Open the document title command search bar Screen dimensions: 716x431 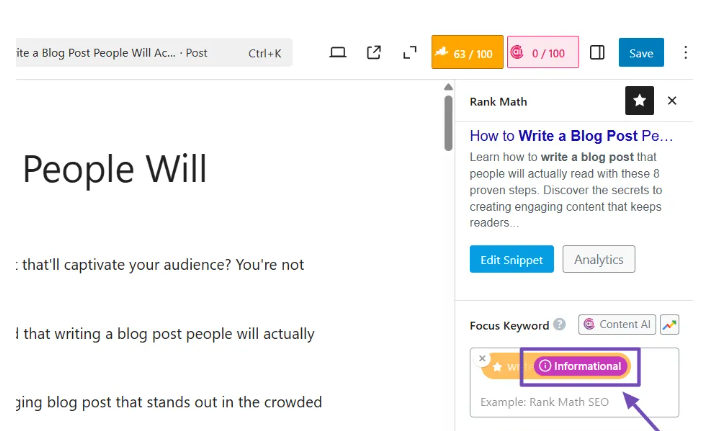150,53
